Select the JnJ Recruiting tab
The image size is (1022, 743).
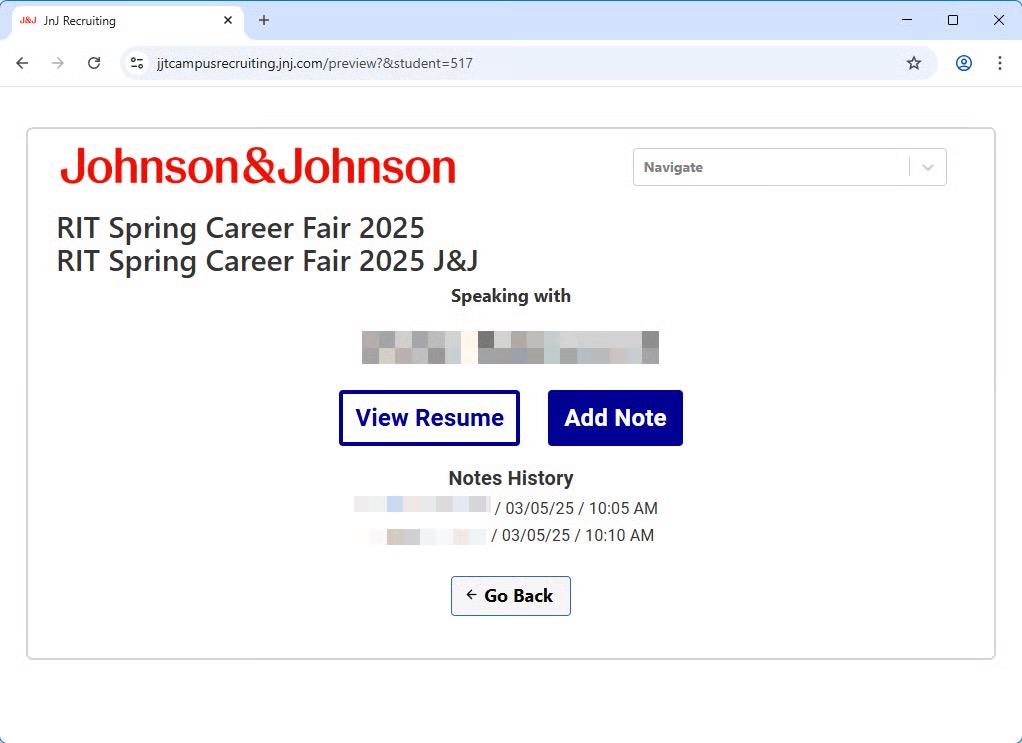(x=128, y=21)
